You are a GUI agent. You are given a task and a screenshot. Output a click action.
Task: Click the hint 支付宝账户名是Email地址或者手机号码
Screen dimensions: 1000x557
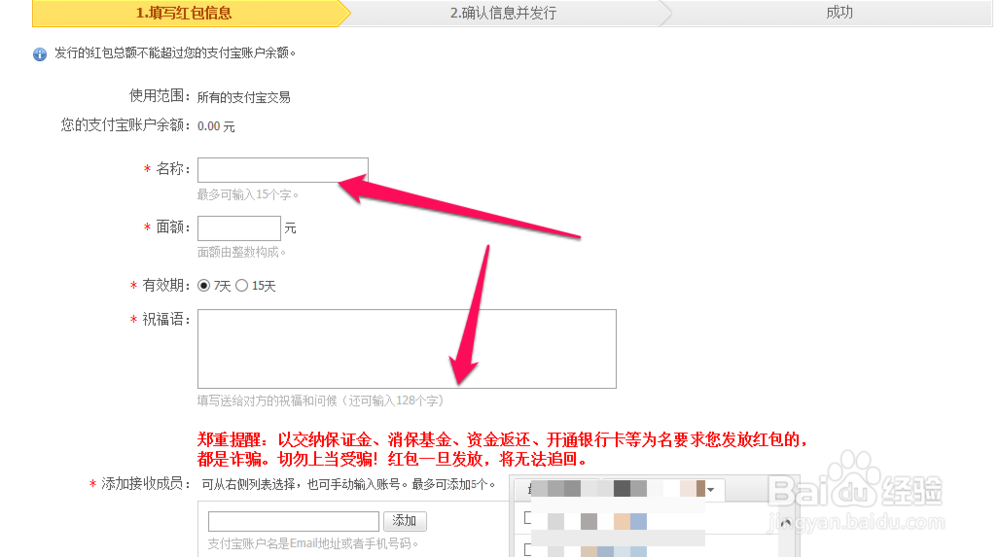[312, 544]
